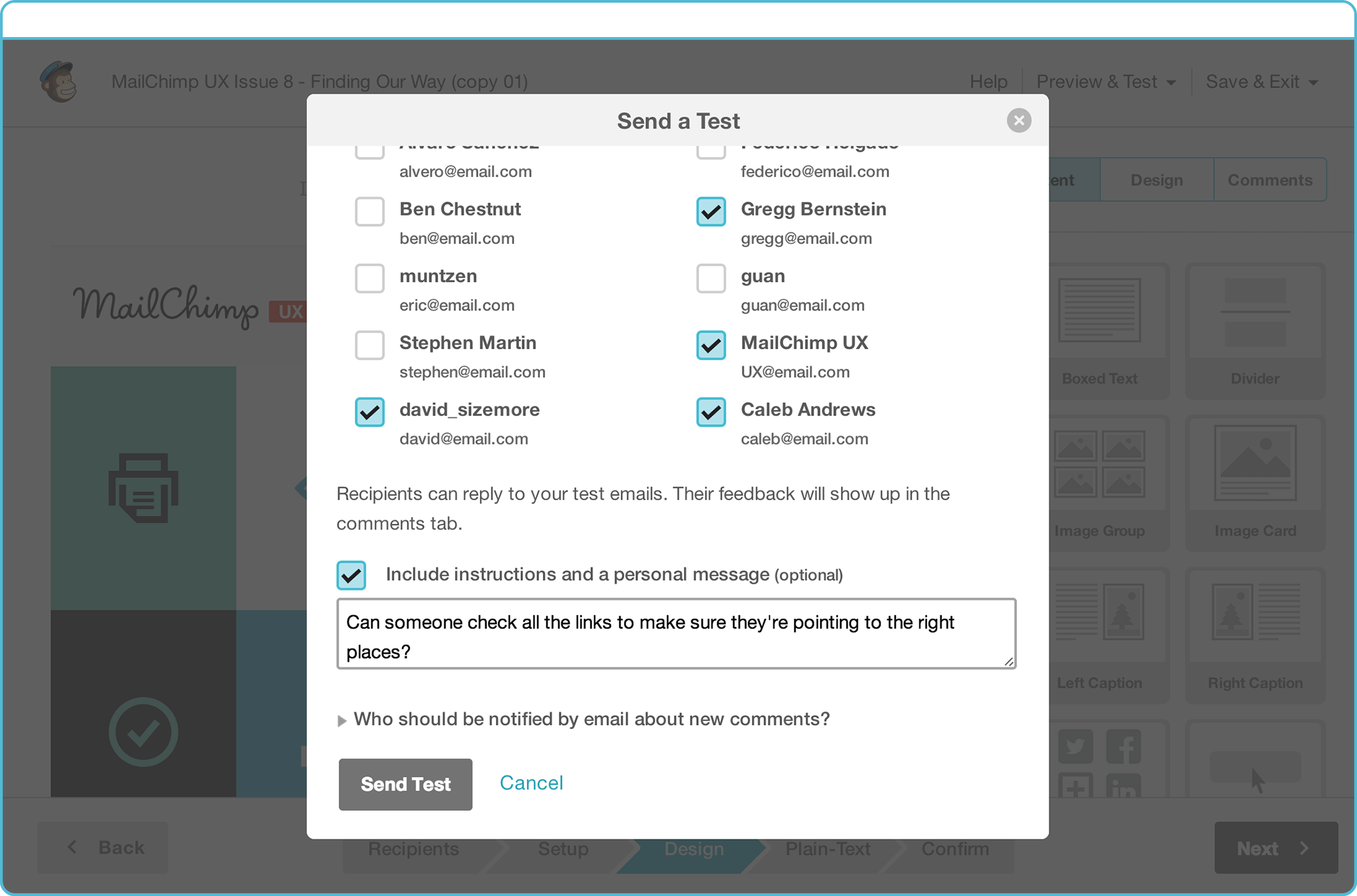Viewport: 1357px width, 896px height.
Task: Uncheck the david_sizemore checkbox
Action: (370, 412)
